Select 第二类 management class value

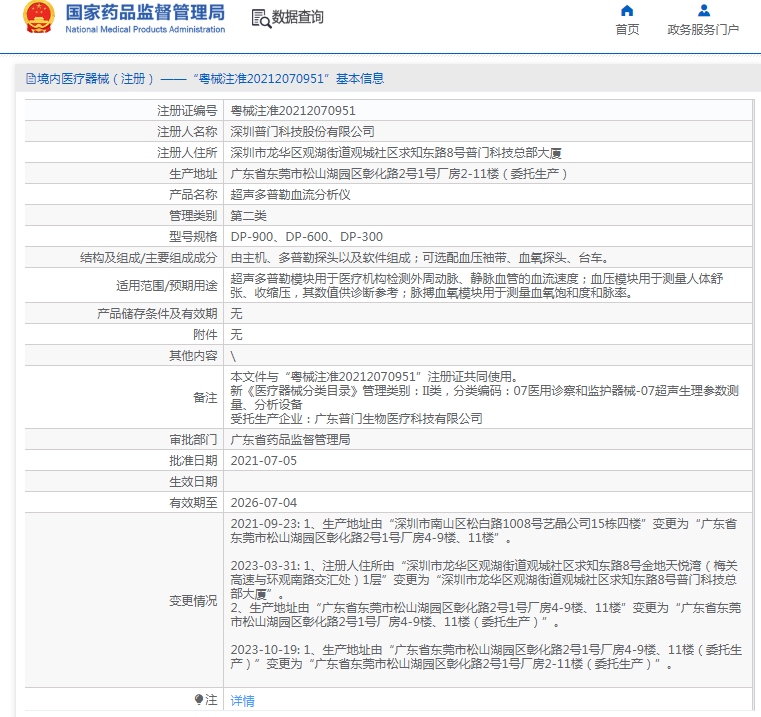[248, 216]
